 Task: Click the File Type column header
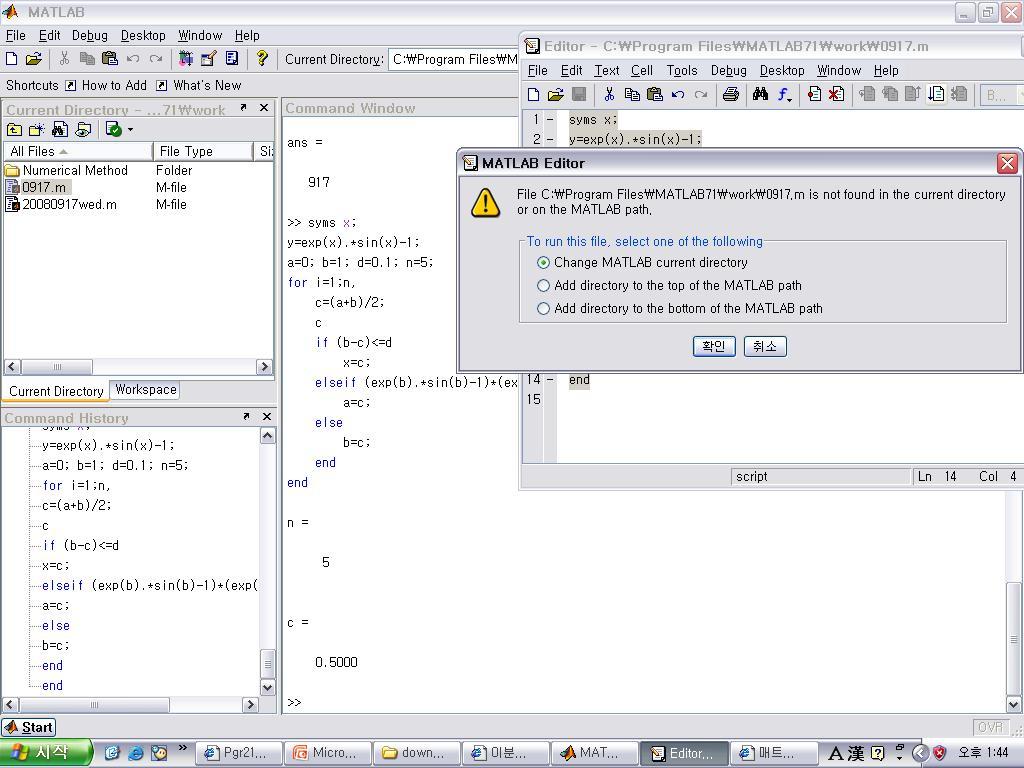coord(202,152)
